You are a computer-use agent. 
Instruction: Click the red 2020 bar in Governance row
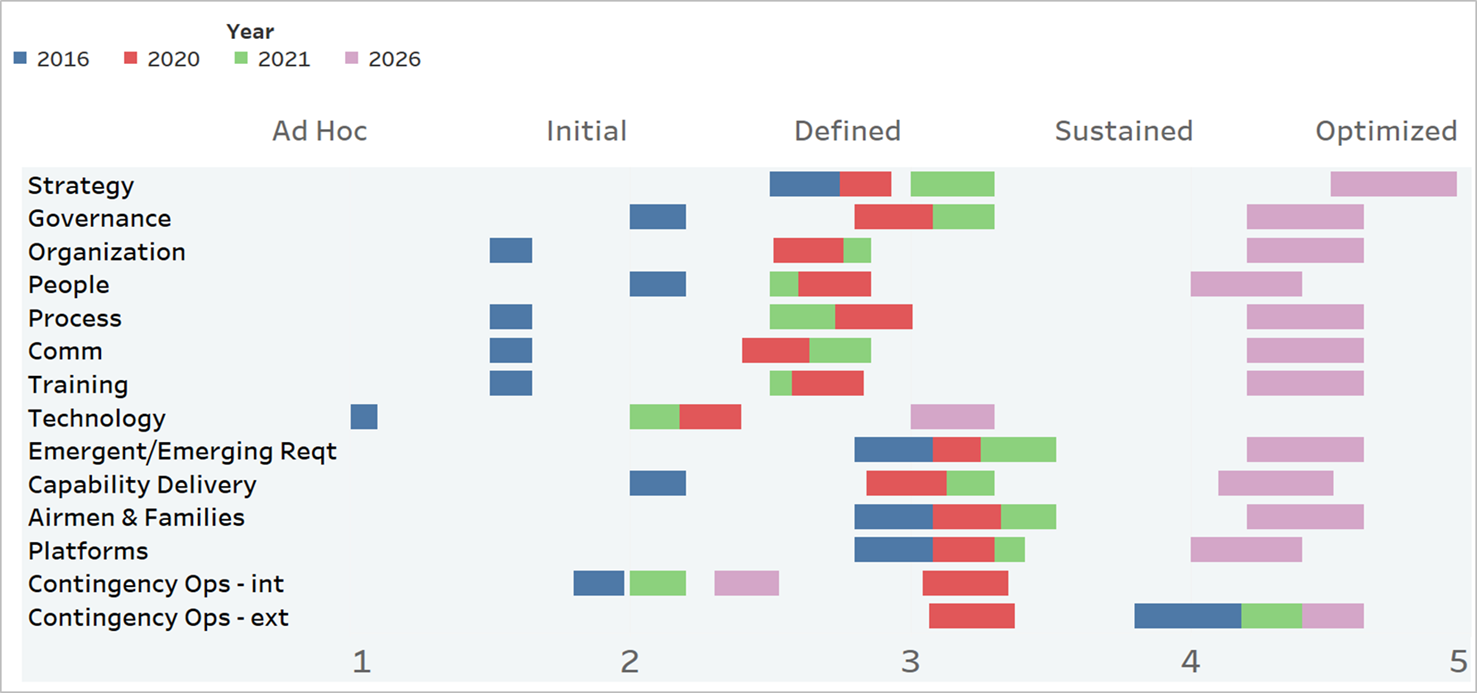[x=893, y=217]
